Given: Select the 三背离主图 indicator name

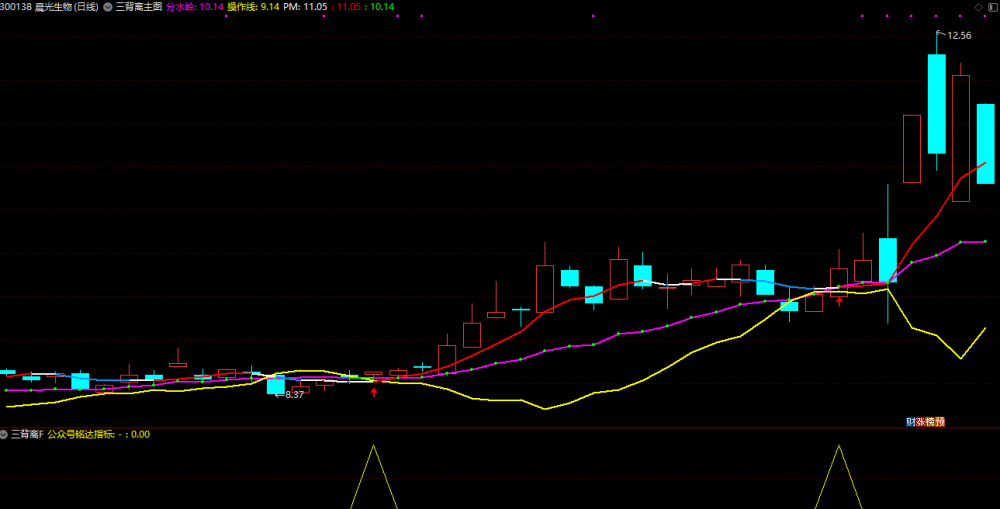Looking at the screenshot, I should pyautogui.click(x=139, y=7).
